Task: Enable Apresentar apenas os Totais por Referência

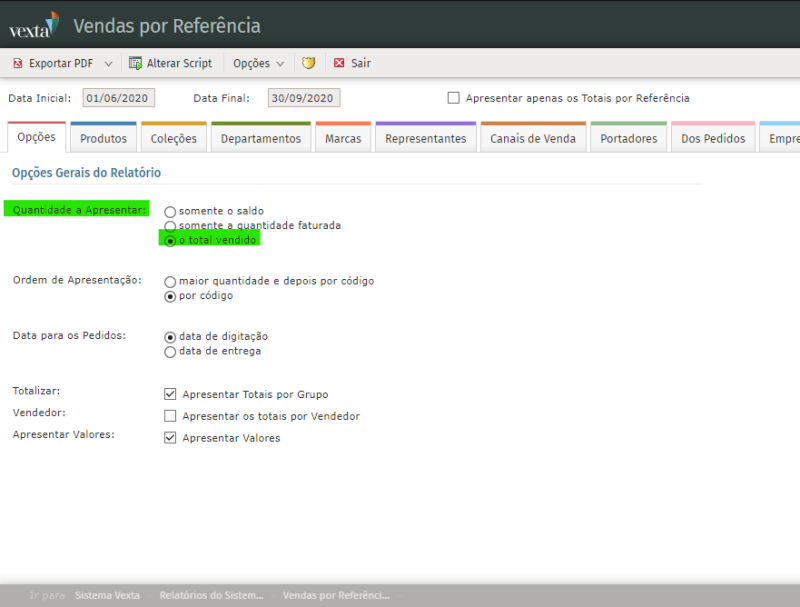Action: point(453,98)
